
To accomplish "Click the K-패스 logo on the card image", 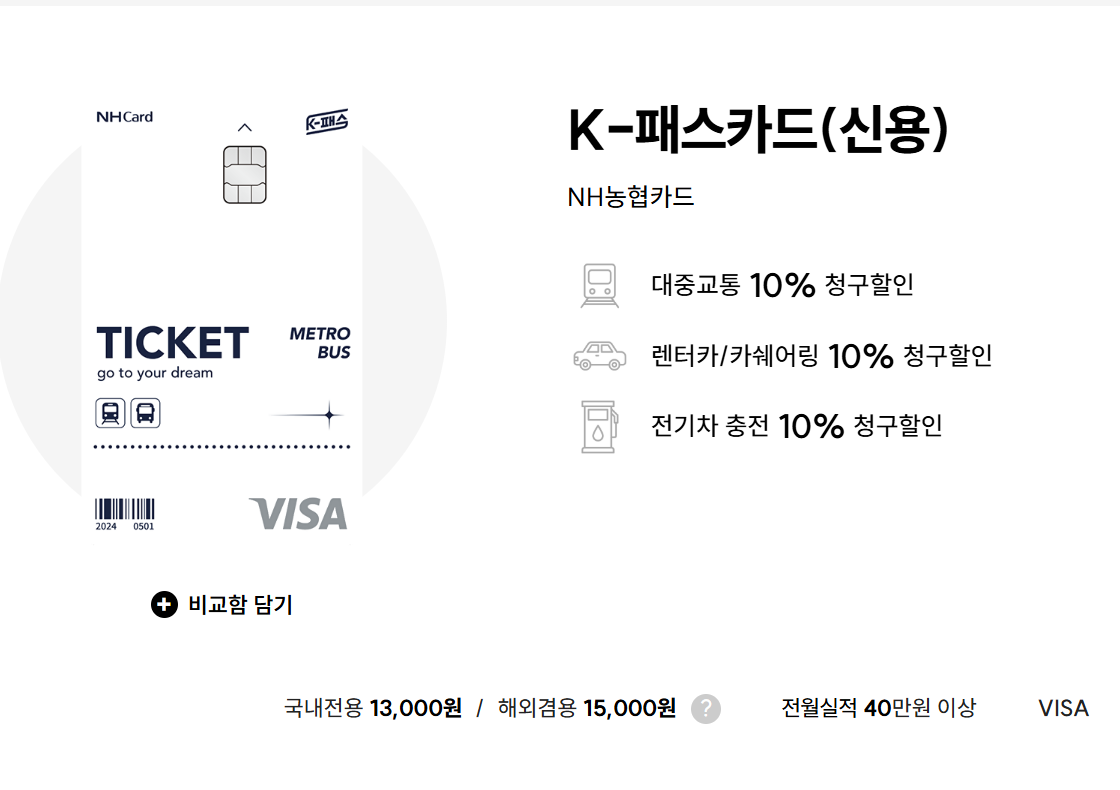I will 327,122.
